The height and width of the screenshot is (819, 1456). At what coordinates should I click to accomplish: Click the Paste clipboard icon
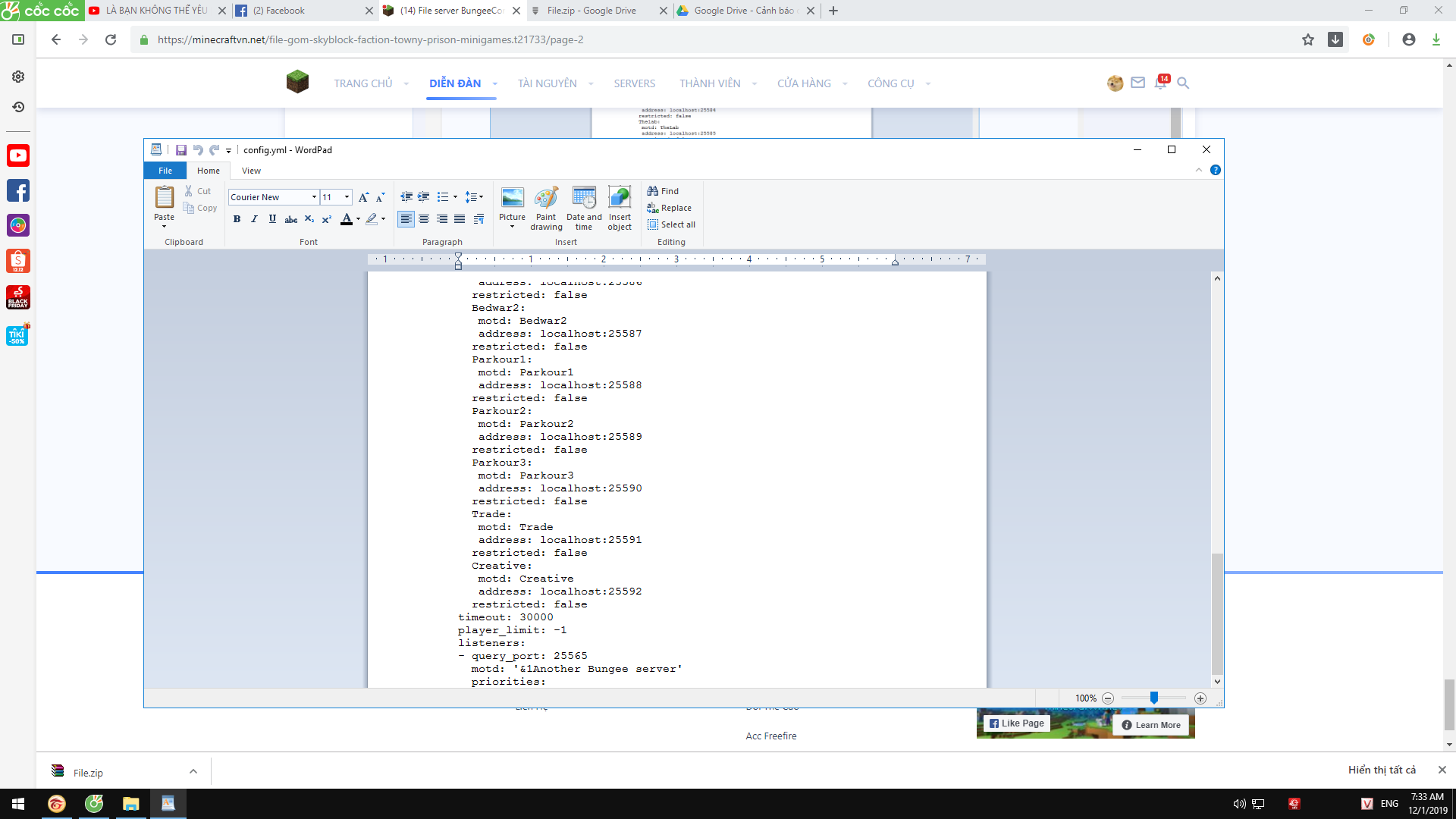[x=164, y=199]
